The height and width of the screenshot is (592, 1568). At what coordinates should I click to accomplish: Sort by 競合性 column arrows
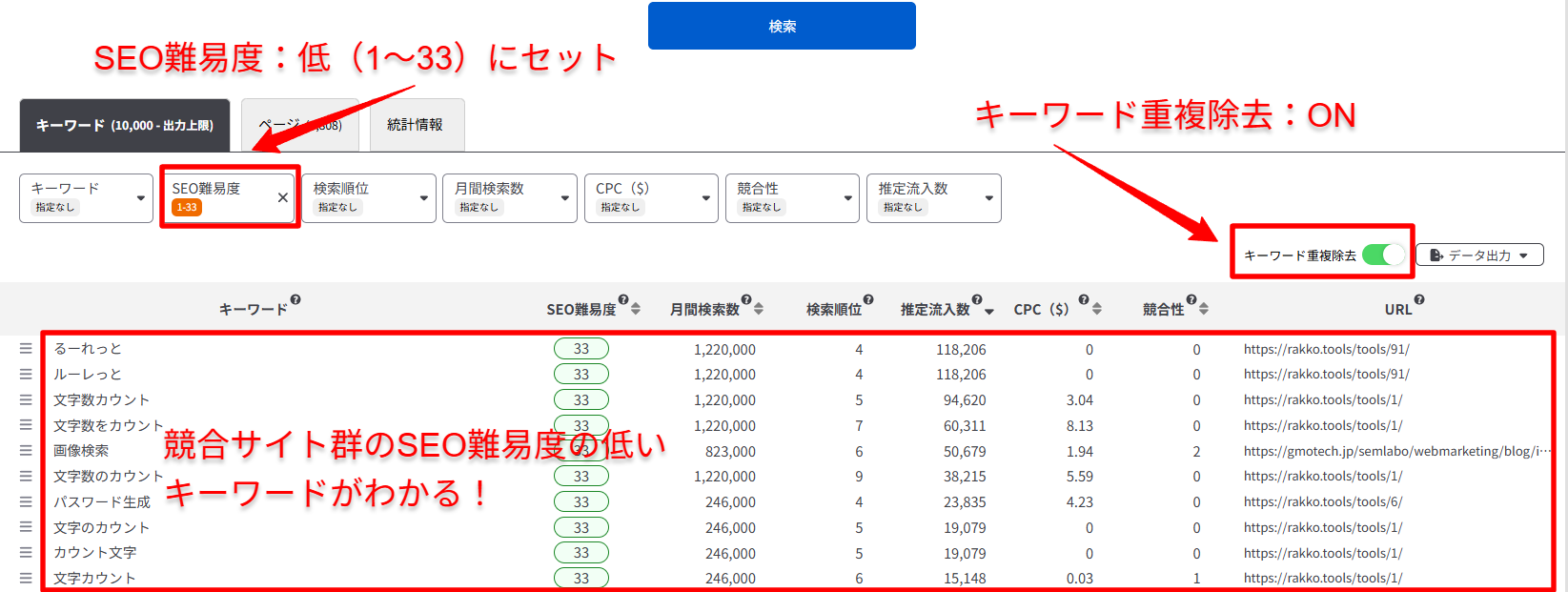[1204, 309]
